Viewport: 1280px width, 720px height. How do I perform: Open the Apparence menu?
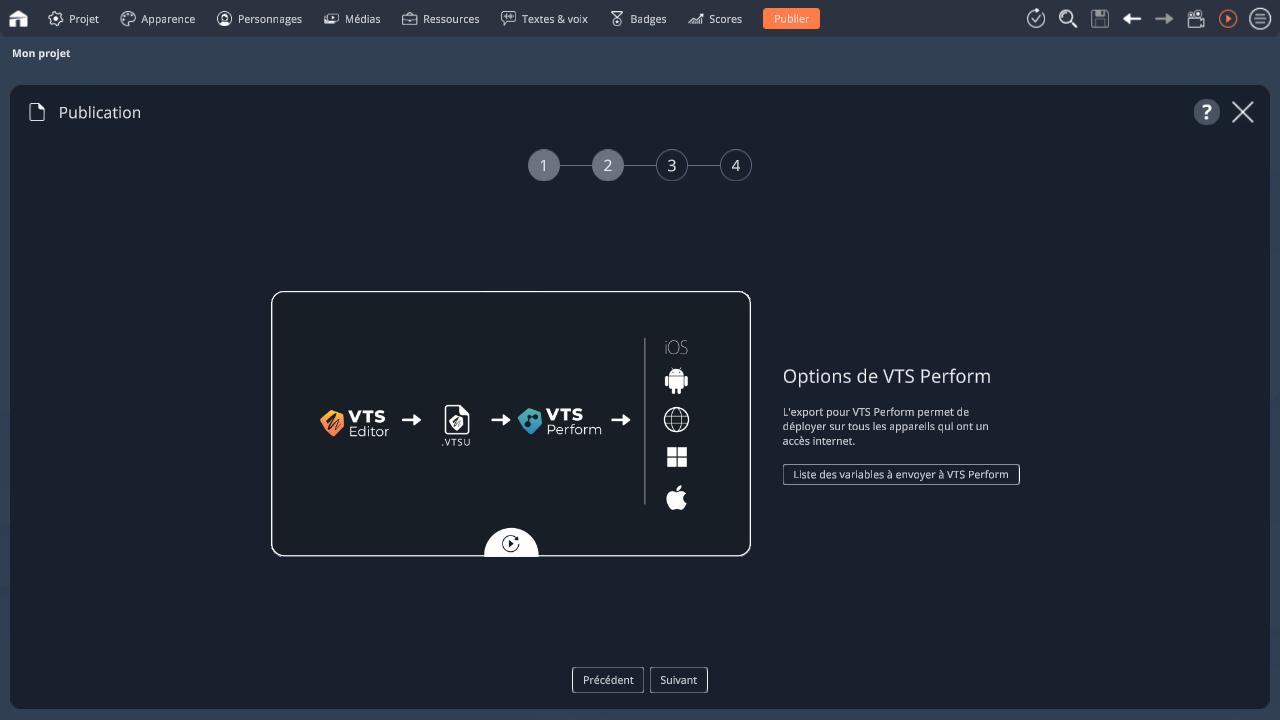click(157, 18)
